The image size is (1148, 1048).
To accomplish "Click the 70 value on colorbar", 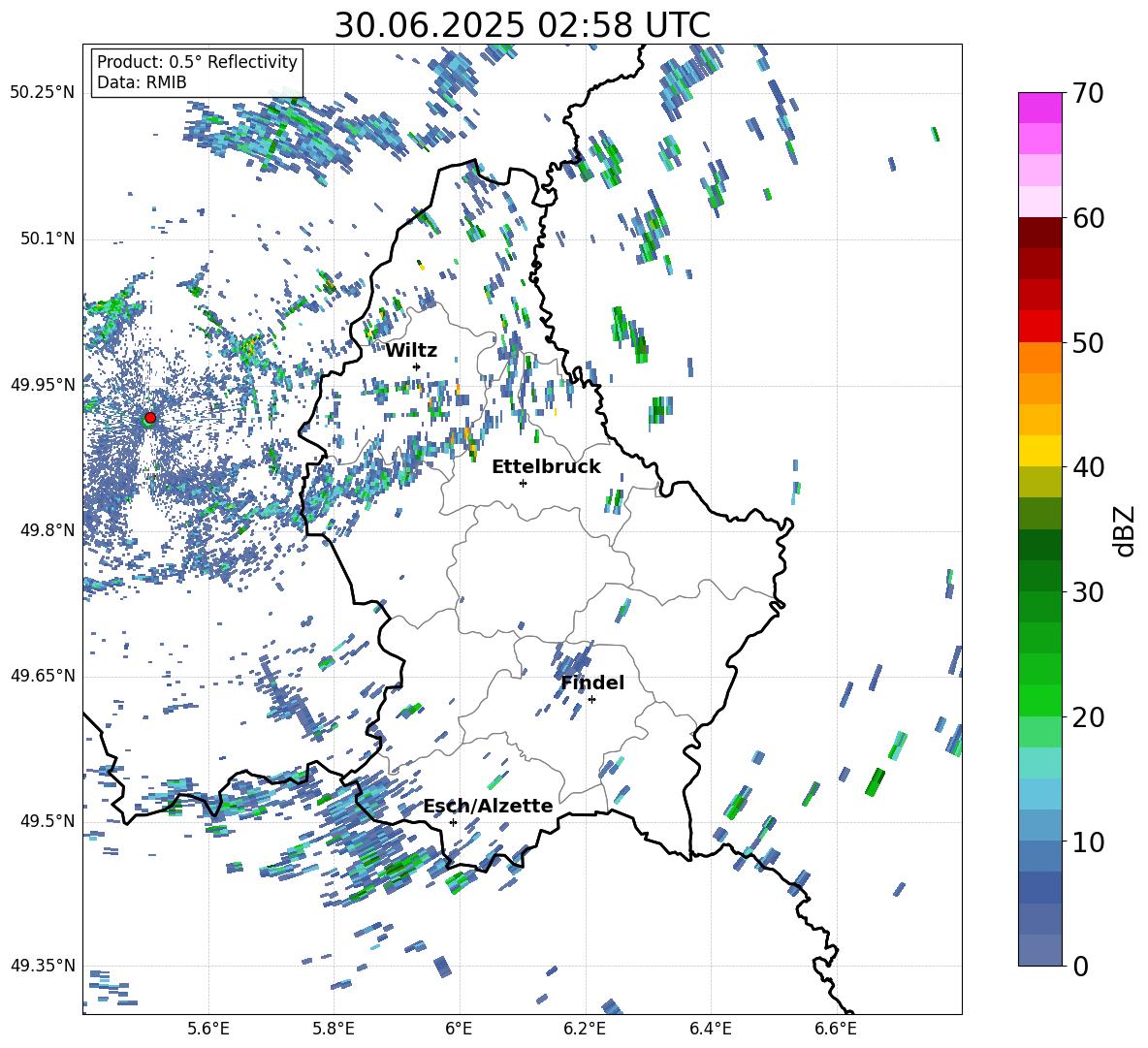I will click(1088, 93).
